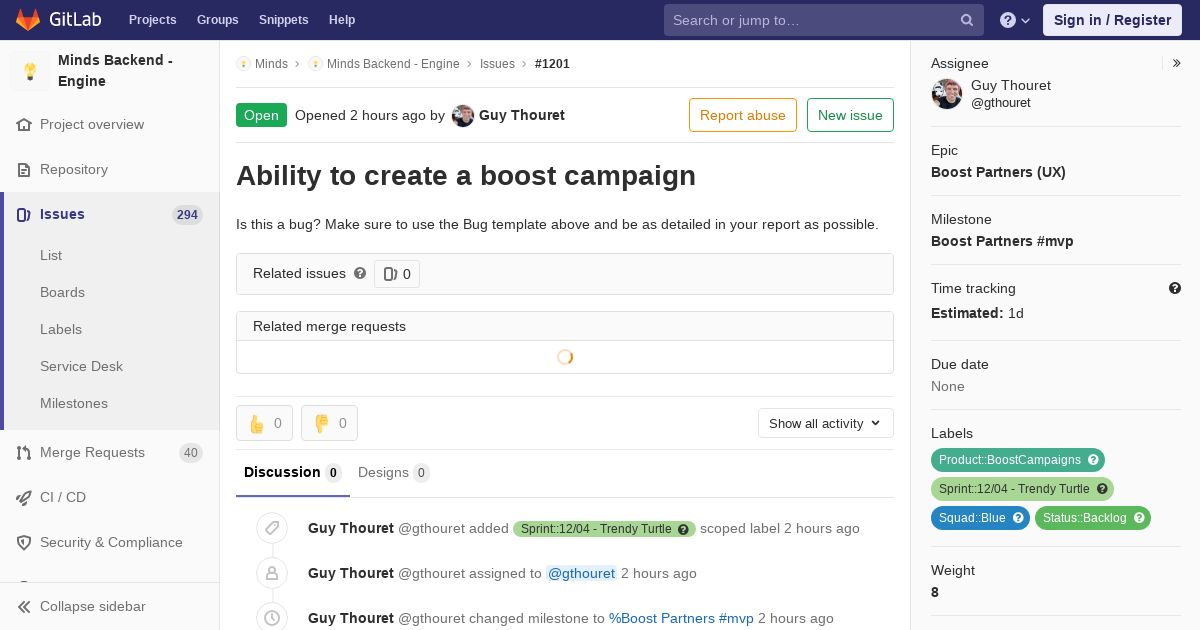The width and height of the screenshot is (1200, 630).
Task: Open the Issues List sidebar item
Action: [51, 255]
